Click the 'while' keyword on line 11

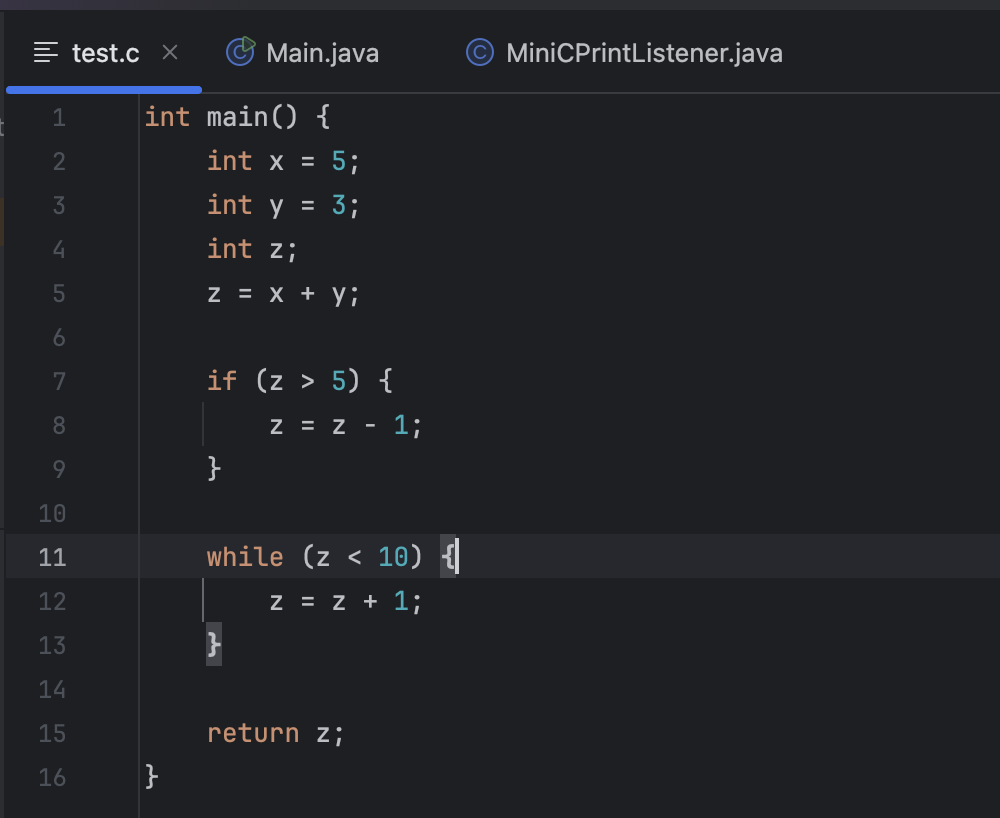tap(245, 557)
